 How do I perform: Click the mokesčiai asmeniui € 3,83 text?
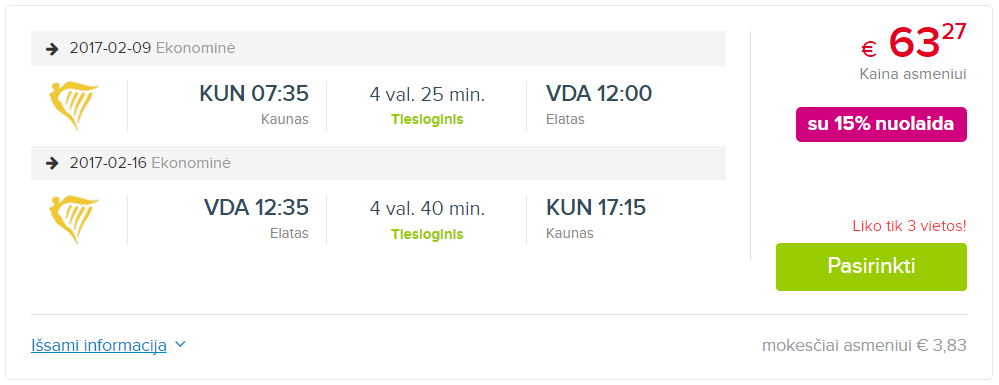864,346
